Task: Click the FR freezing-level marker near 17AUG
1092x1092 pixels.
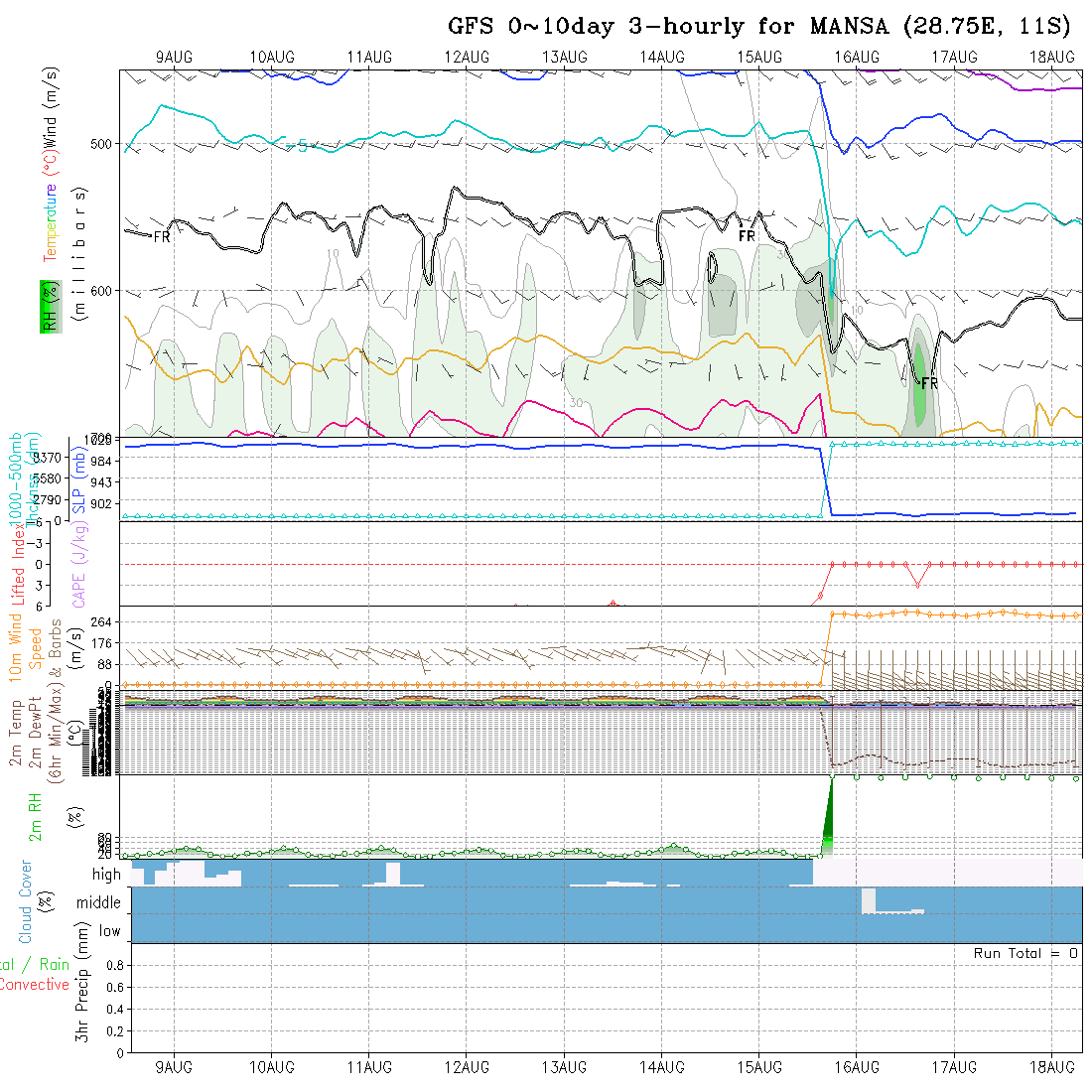Action: (x=930, y=383)
